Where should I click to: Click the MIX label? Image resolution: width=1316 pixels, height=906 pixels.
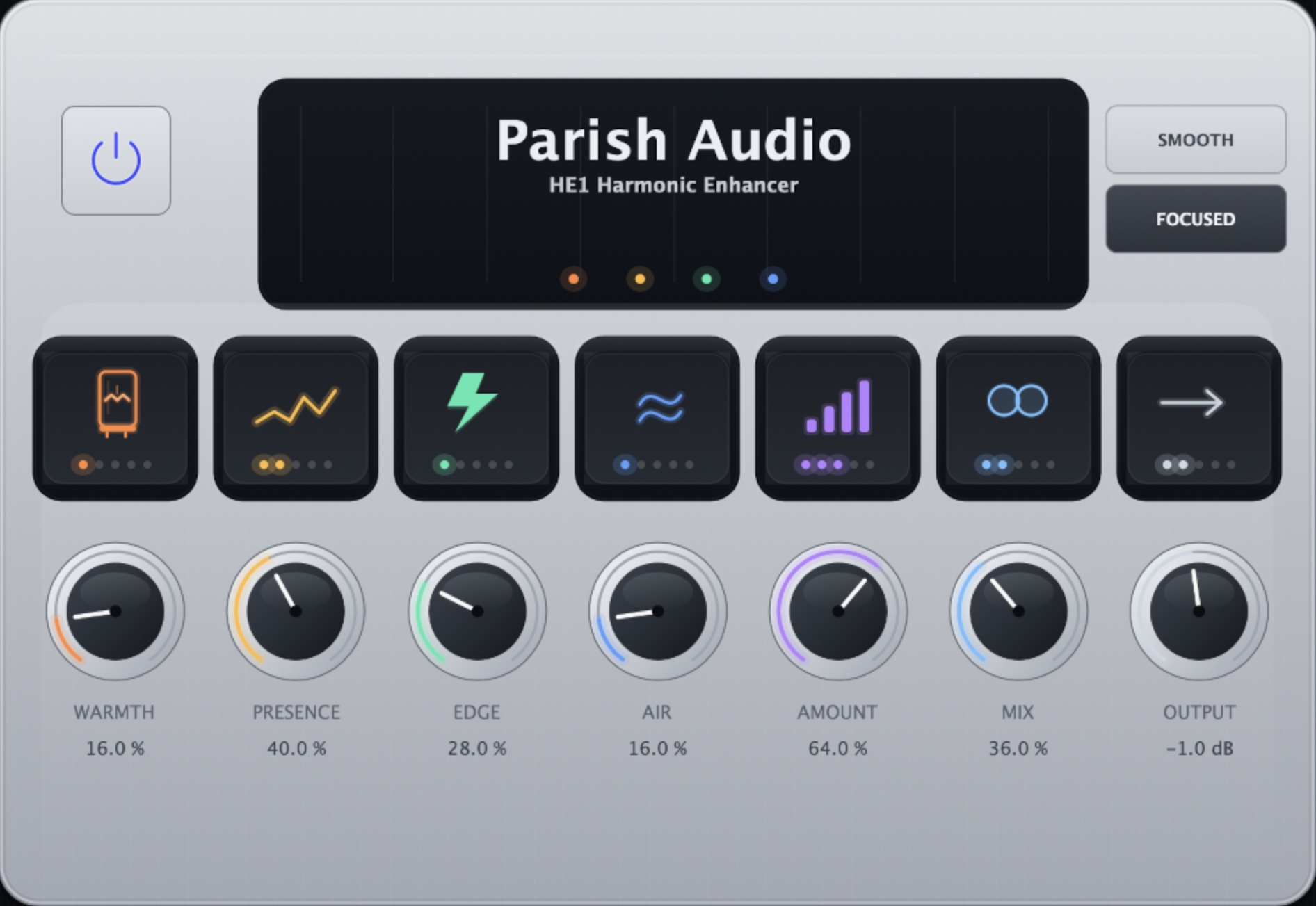(1018, 712)
